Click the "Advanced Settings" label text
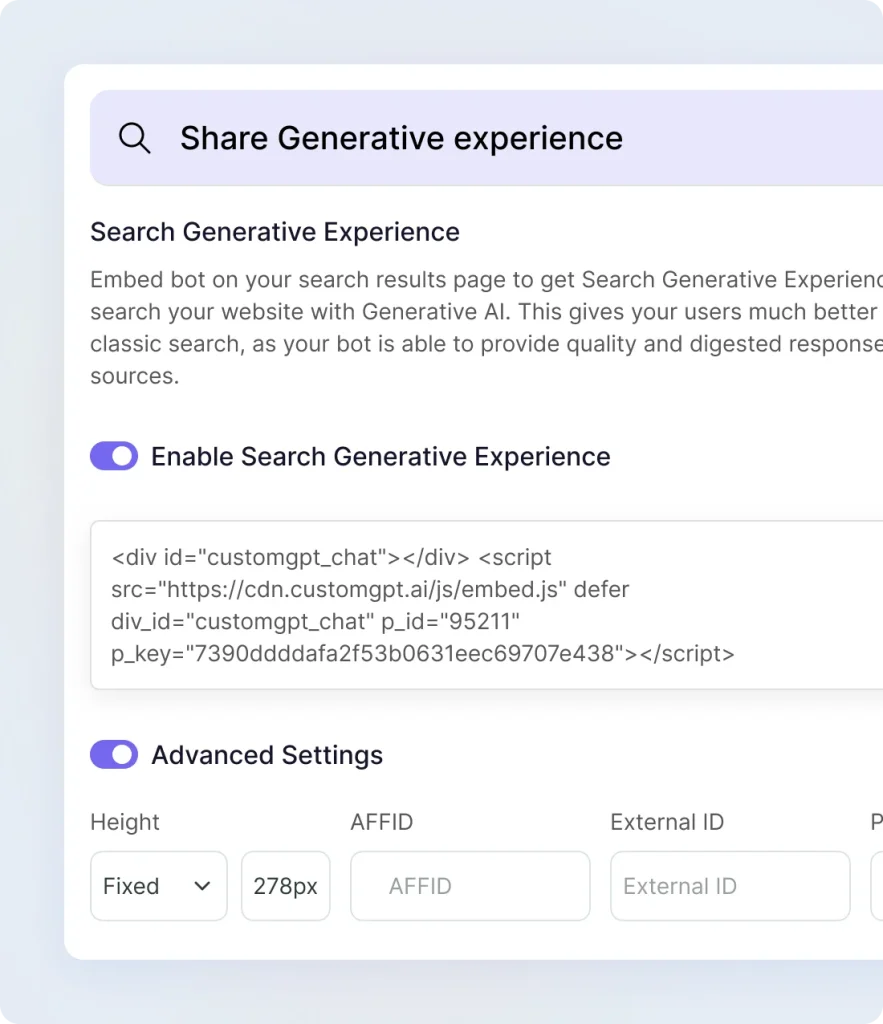The height and width of the screenshot is (1024, 883). click(267, 755)
